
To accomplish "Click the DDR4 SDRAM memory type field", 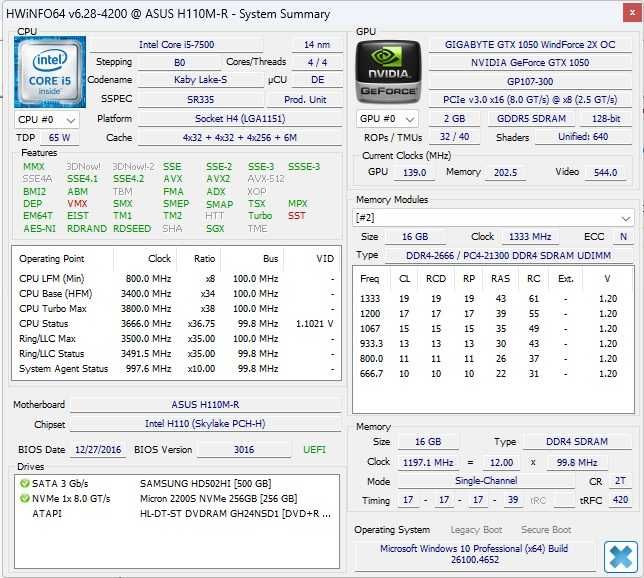I will 577,442.
